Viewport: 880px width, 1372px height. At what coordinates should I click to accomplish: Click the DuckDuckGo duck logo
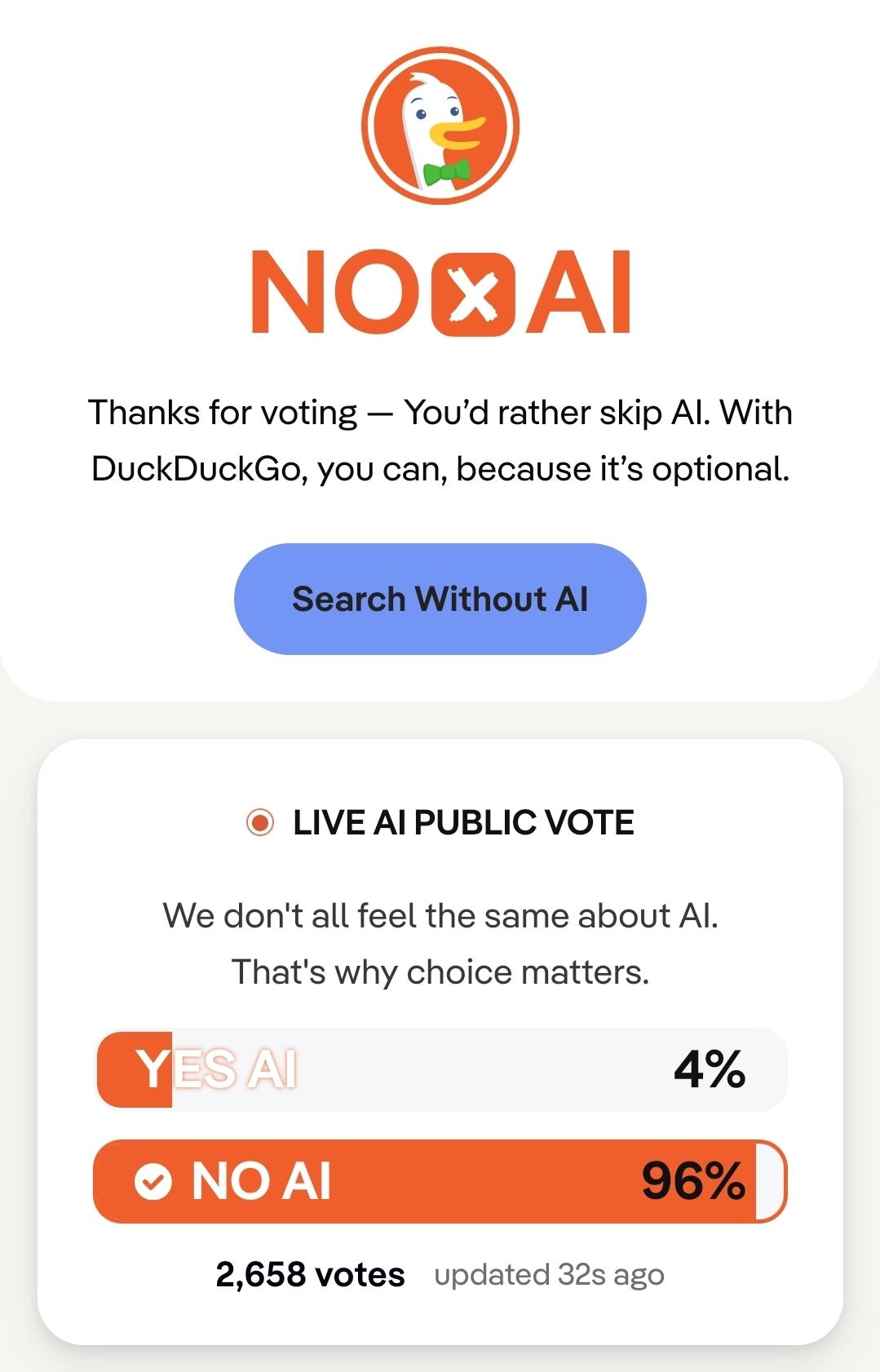pos(440,125)
